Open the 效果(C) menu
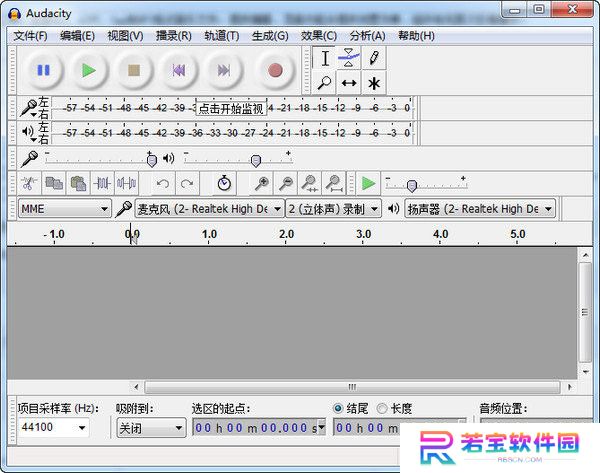This screenshot has height=473, width=600. pos(318,36)
